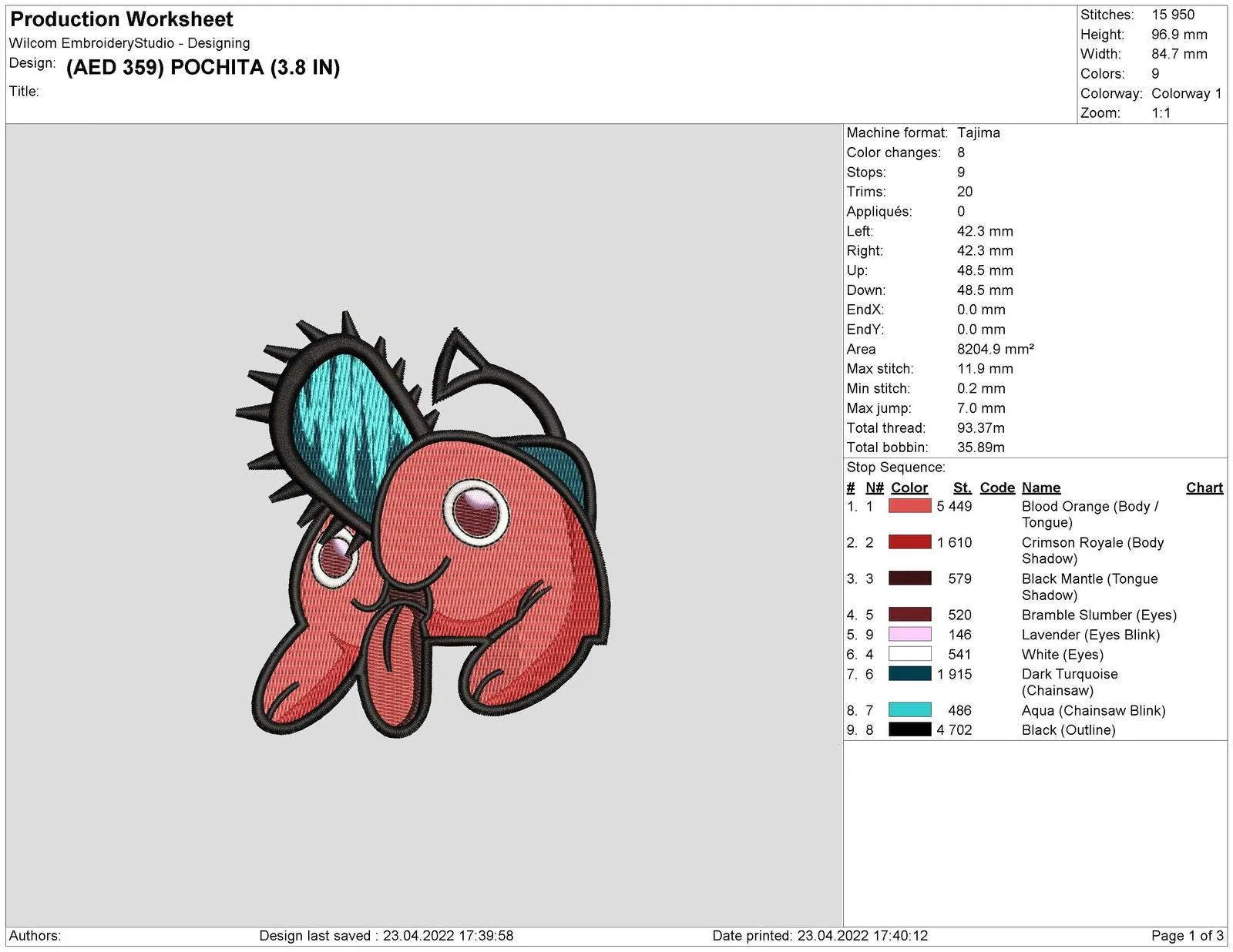This screenshot has width=1233, height=952.
Task: Click the Trims value '20'
Action: click(965, 192)
